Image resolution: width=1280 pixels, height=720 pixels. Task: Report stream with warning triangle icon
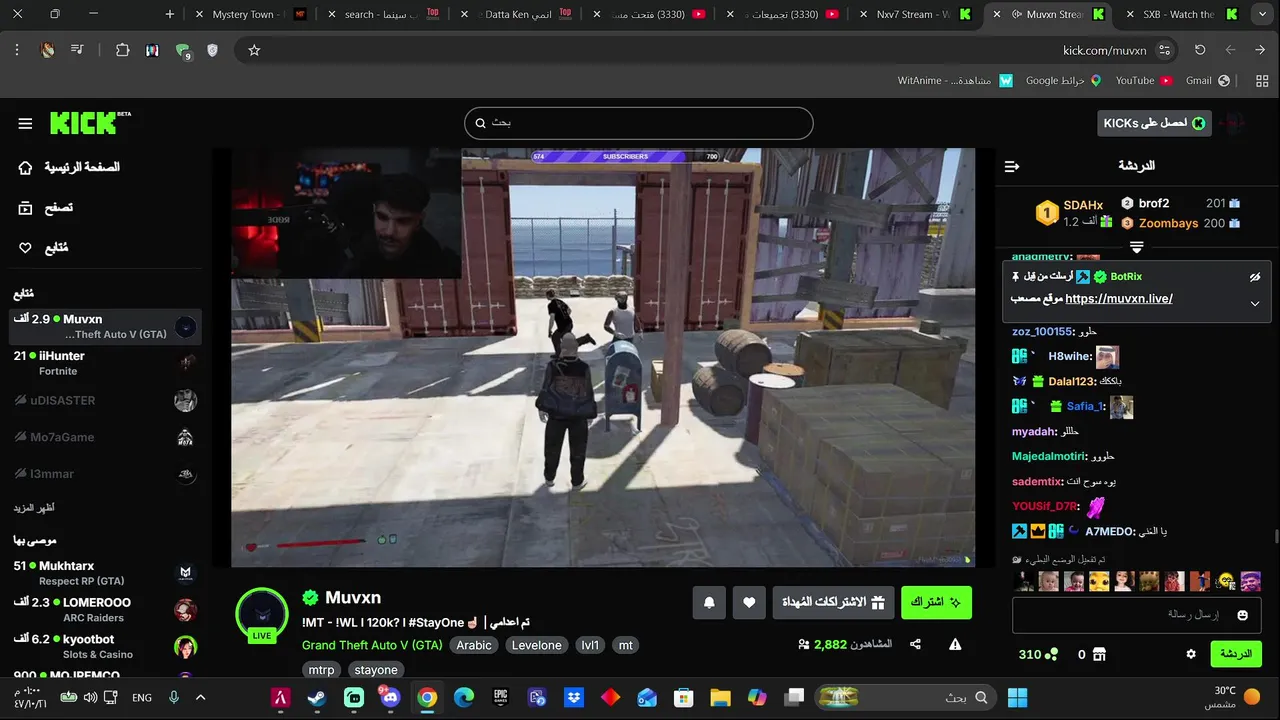click(955, 645)
